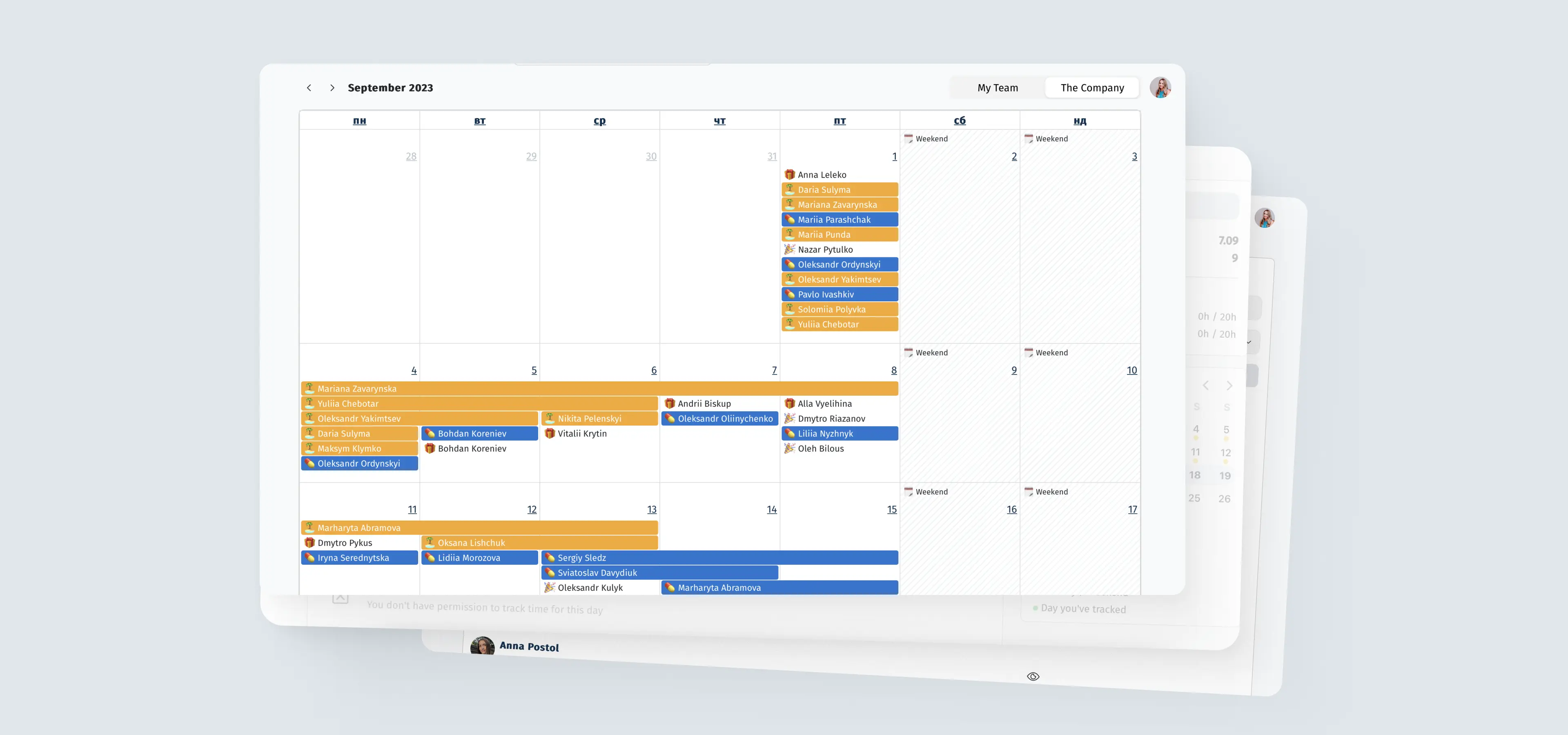Click on Liliia Nyzhnyk highlighted event
The image size is (1568, 735).
[x=839, y=433]
